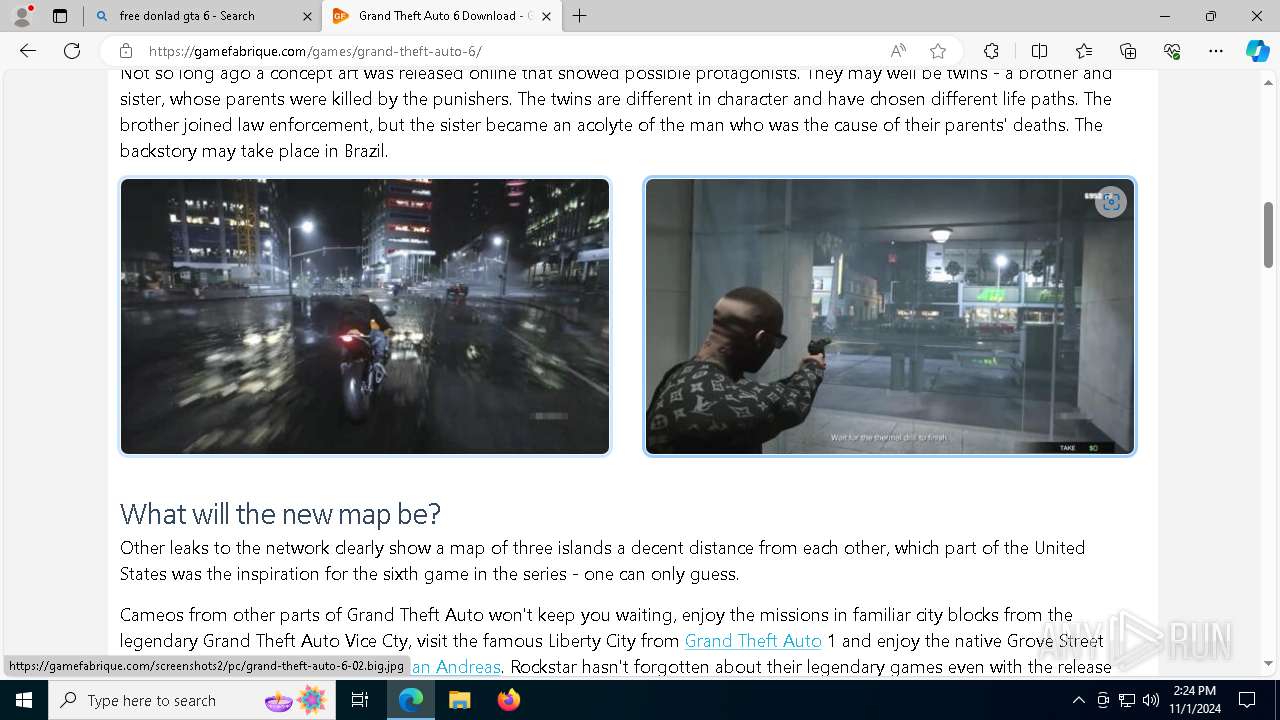Open the Windows Start menu
Viewport: 1280px width, 720px height.
24,700
